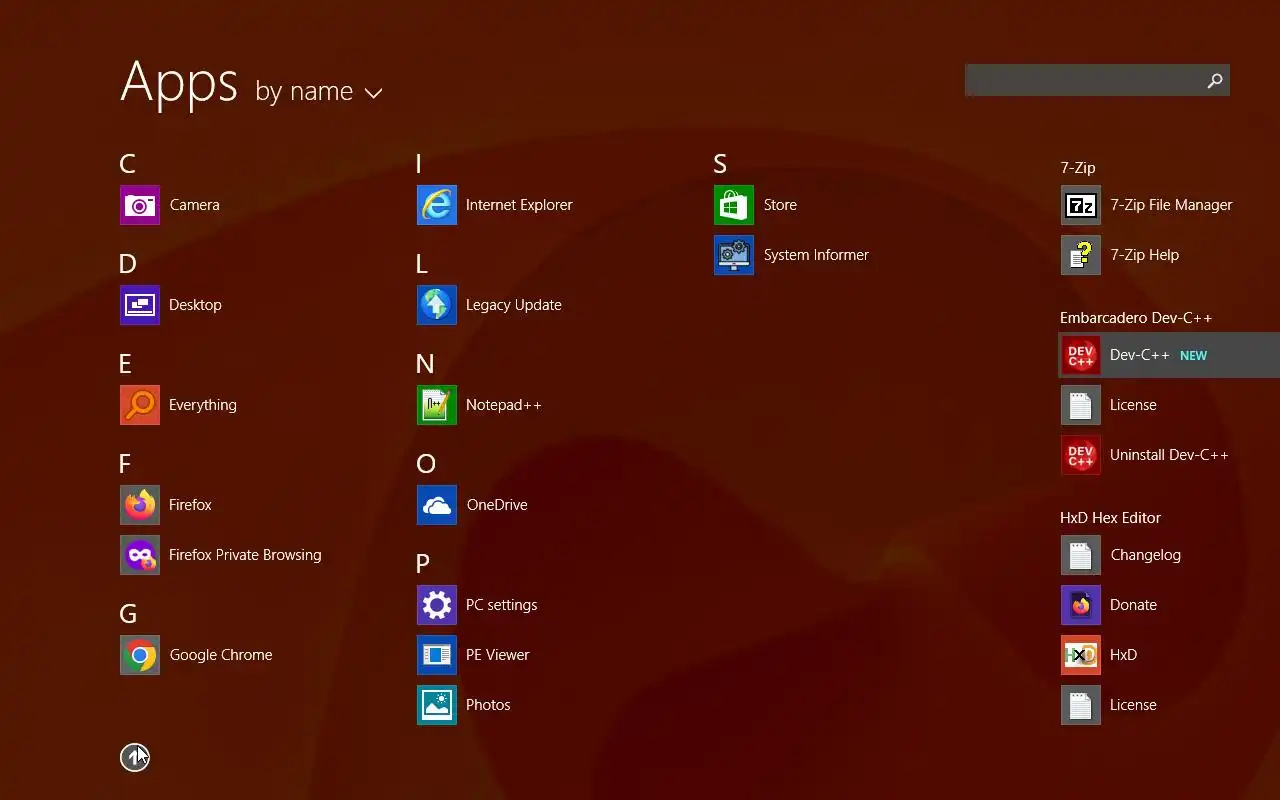Open the Internet Explorer icon
The width and height of the screenshot is (1280, 800).
(437, 205)
